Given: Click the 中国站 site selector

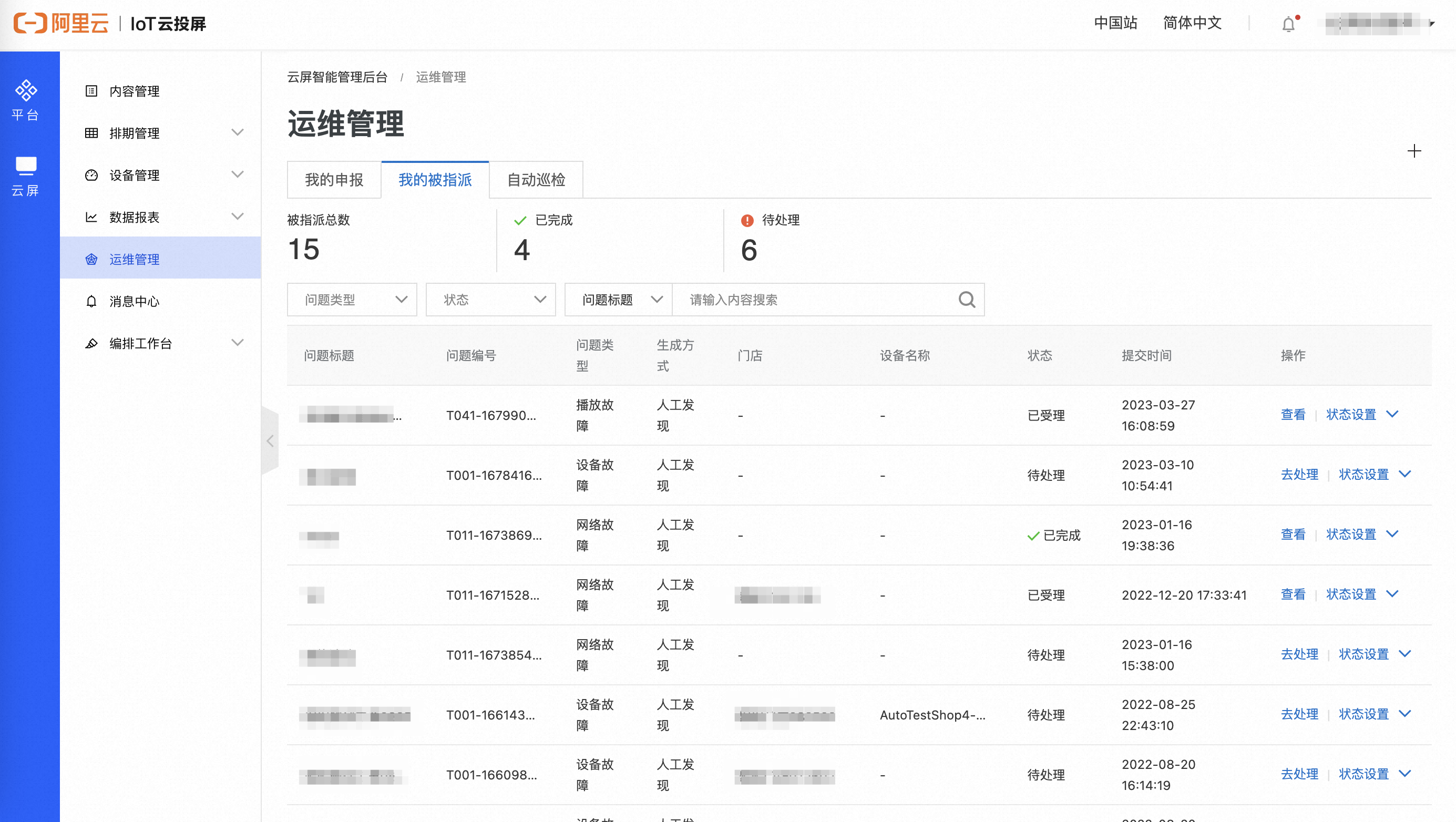Looking at the screenshot, I should pyautogui.click(x=1116, y=23).
